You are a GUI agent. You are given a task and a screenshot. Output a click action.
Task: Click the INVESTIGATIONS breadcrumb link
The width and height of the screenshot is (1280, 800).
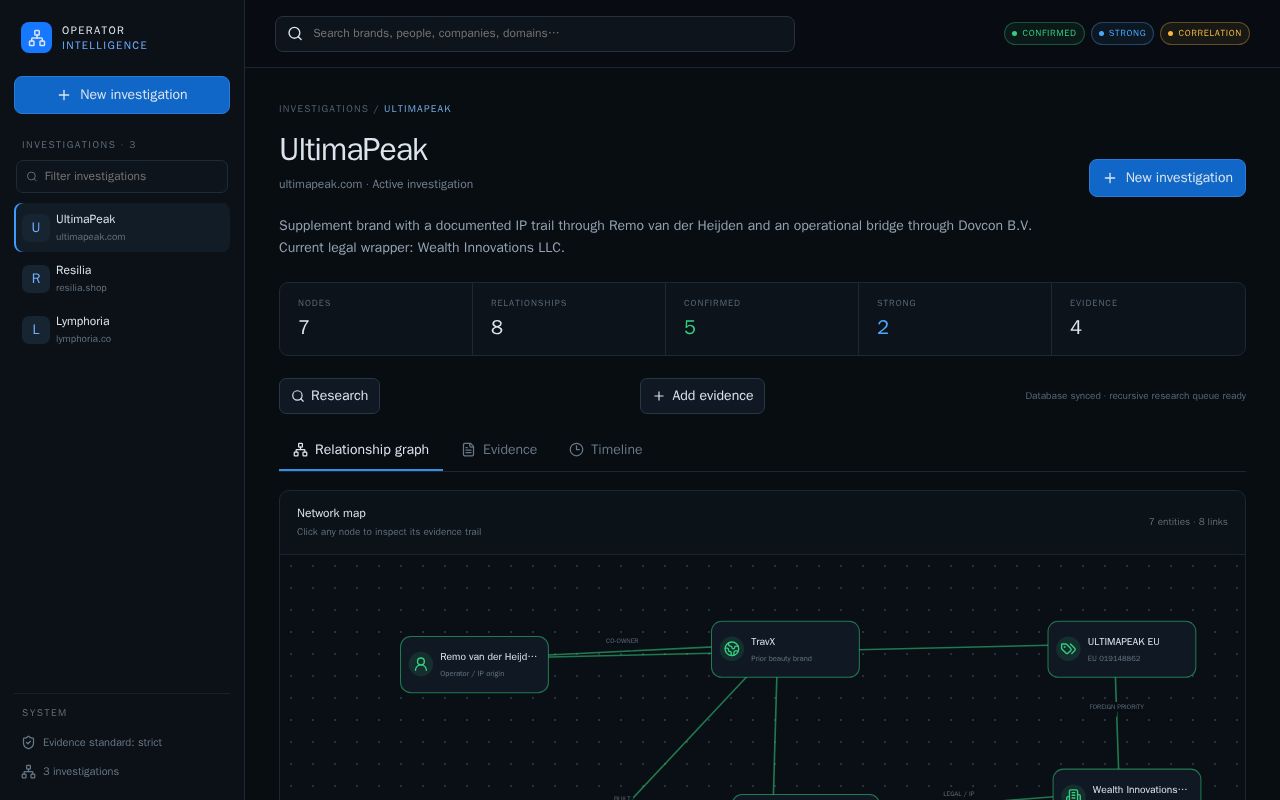tap(324, 109)
